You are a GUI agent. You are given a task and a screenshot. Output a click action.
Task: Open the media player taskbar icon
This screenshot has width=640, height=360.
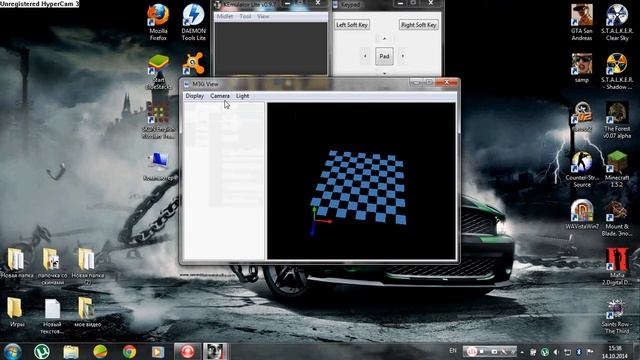[158, 351]
